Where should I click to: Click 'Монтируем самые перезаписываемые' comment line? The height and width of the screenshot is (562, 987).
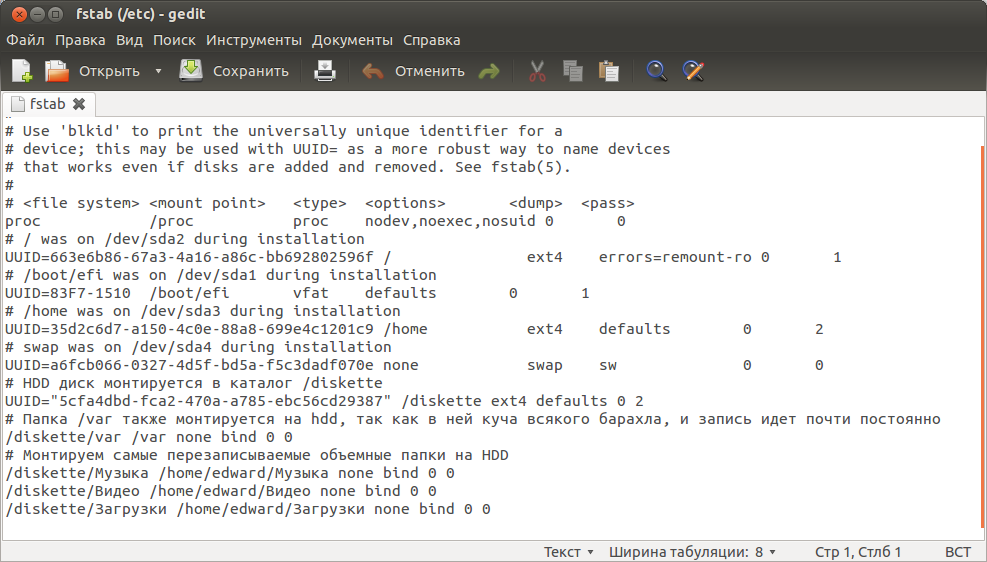(257, 455)
